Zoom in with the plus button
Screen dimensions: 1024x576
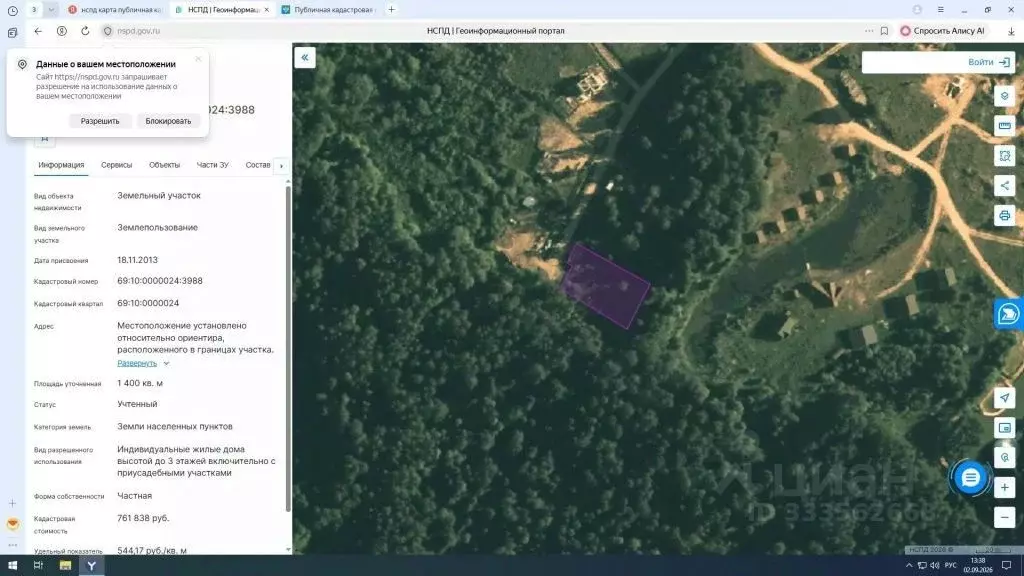pyautogui.click(x=1004, y=487)
